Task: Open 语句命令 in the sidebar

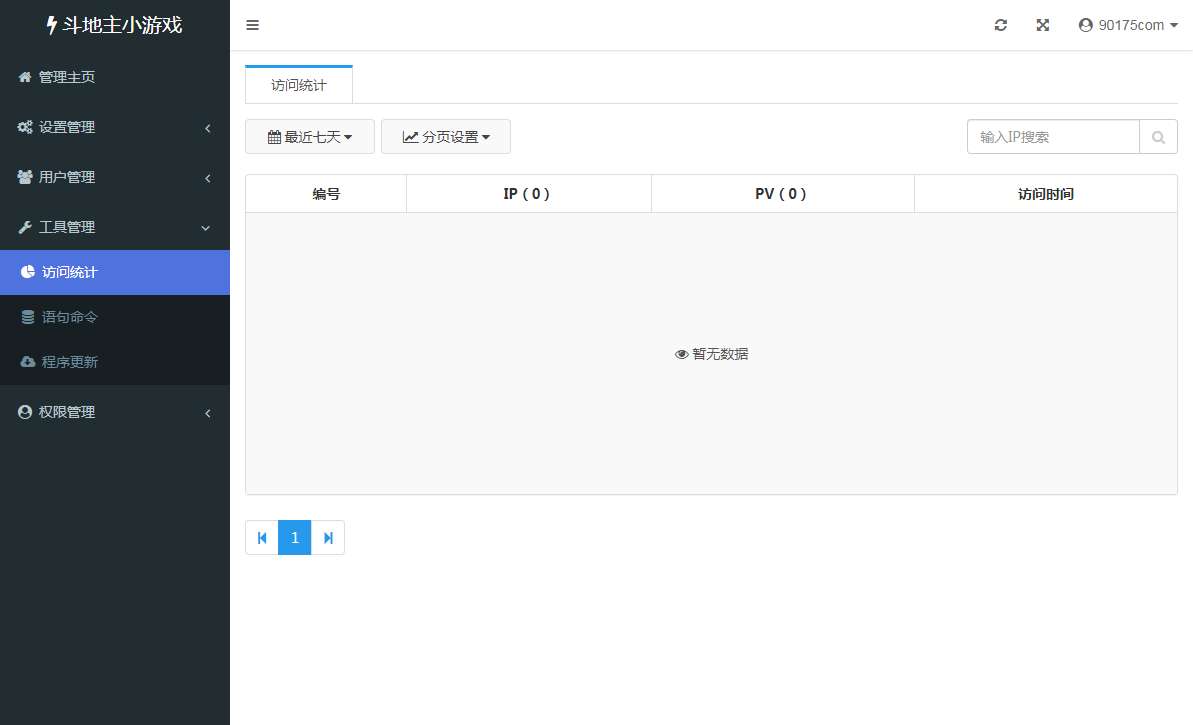Action: click(70, 317)
